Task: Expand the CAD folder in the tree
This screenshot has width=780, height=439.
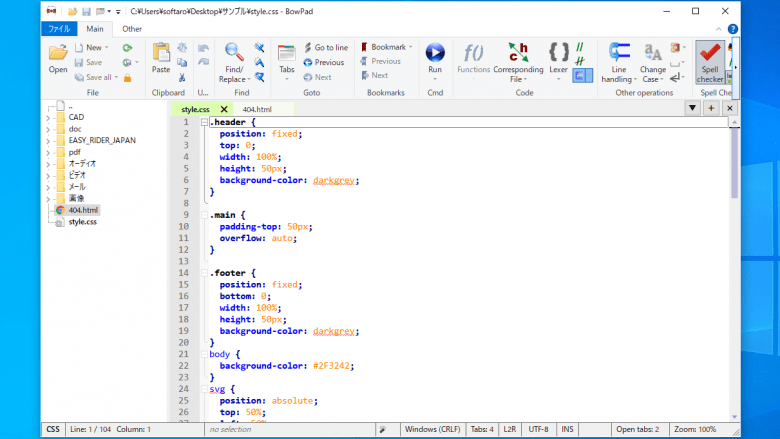Action: [48, 118]
